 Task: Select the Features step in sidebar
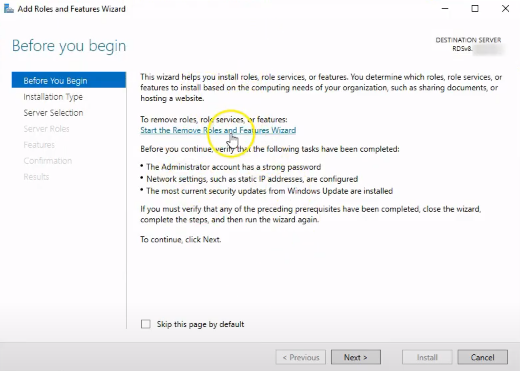[39, 145]
